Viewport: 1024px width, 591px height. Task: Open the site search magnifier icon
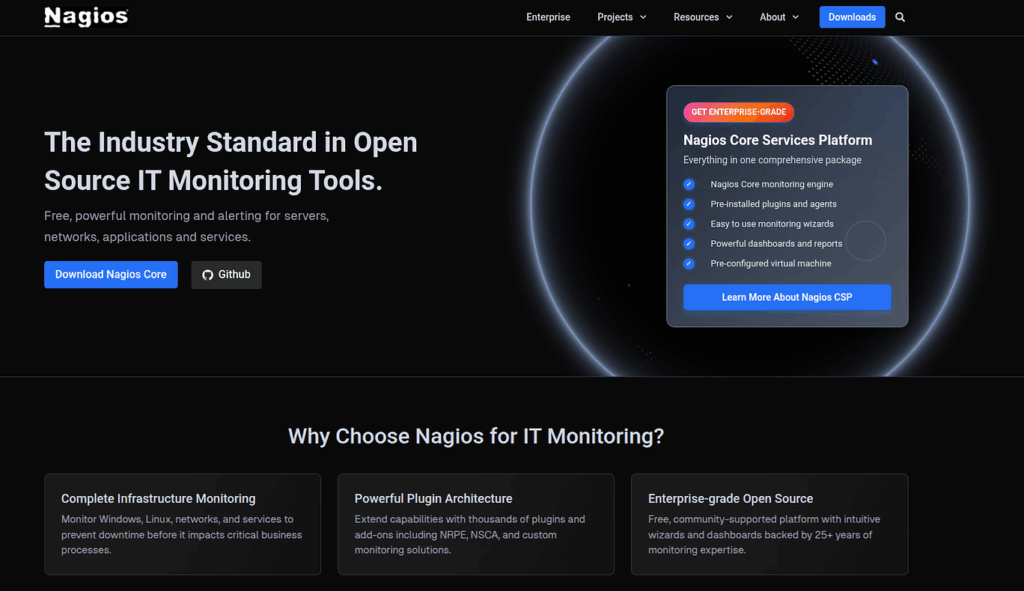point(899,17)
